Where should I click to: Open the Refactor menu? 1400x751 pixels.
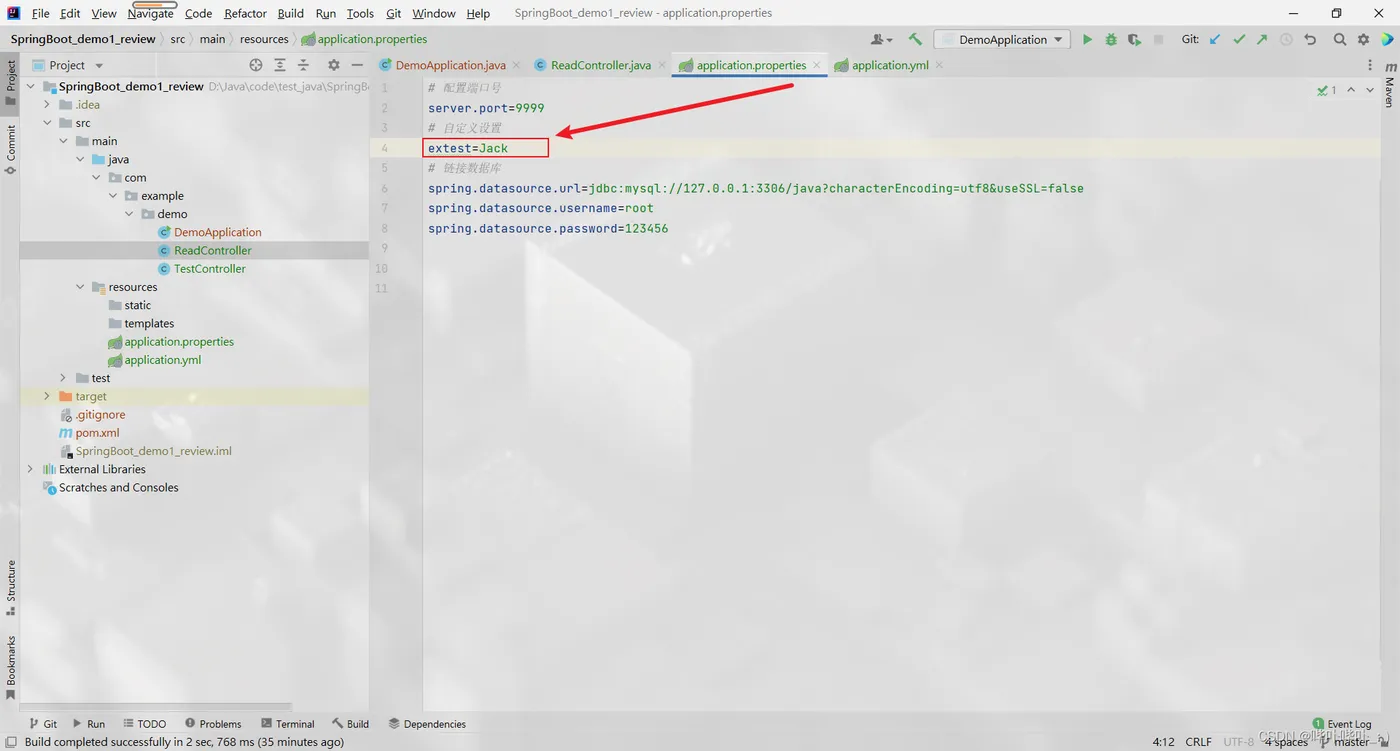pos(245,13)
